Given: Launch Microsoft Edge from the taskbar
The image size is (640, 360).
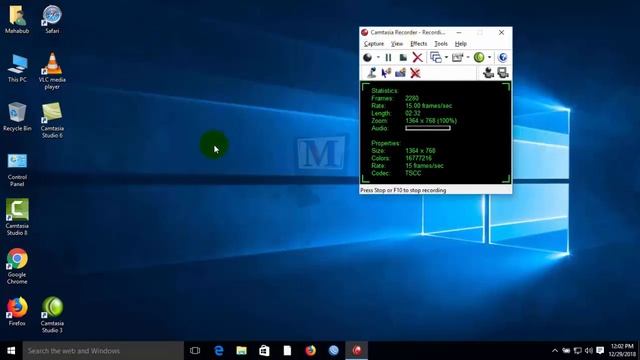Looking at the screenshot, I should pyautogui.click(x=219, y=351).
